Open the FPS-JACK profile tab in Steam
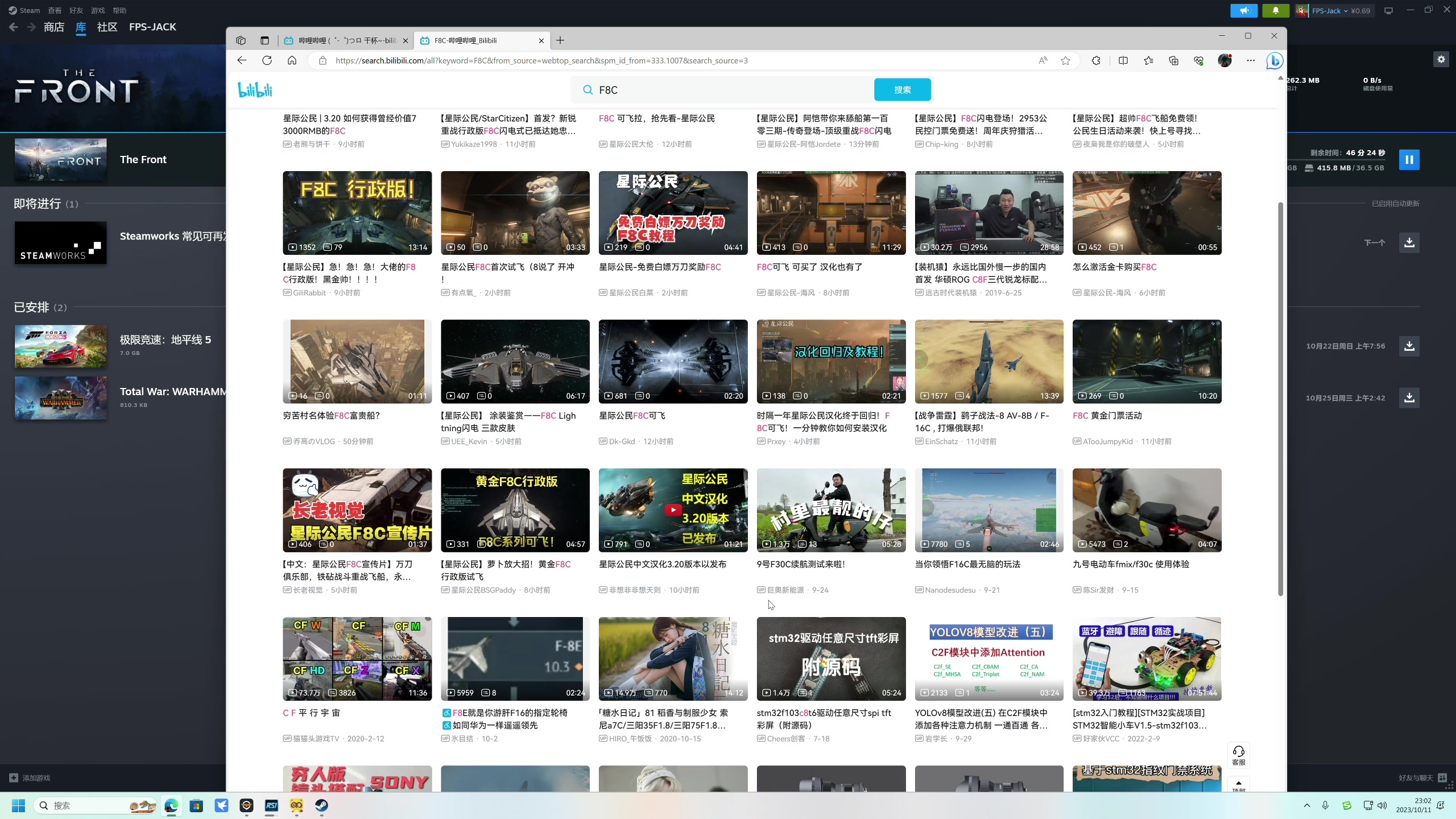Viewport: 1456px width, 819px height. (x=152, y=27)
